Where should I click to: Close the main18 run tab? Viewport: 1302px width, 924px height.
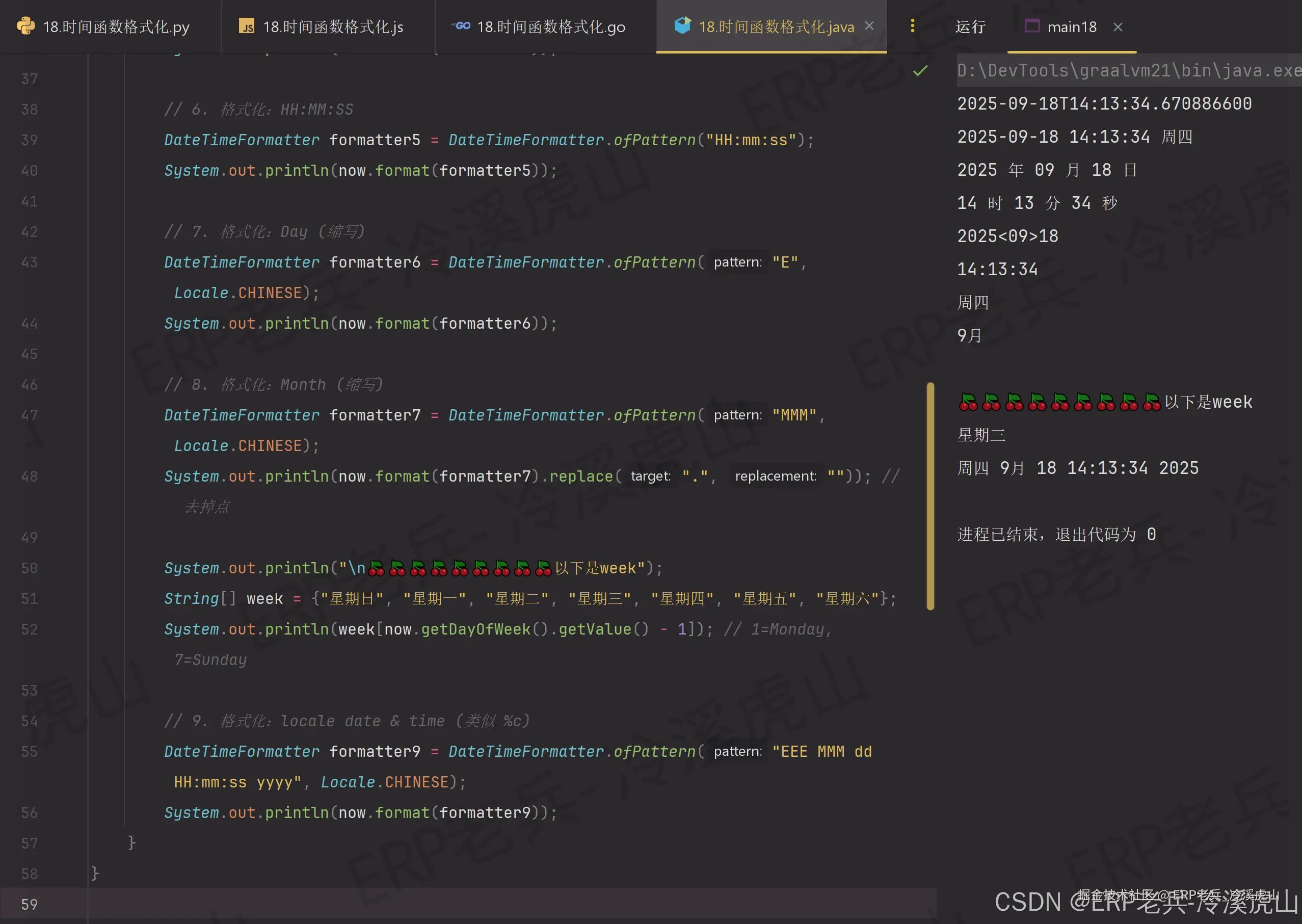[x=1118, y=26]
